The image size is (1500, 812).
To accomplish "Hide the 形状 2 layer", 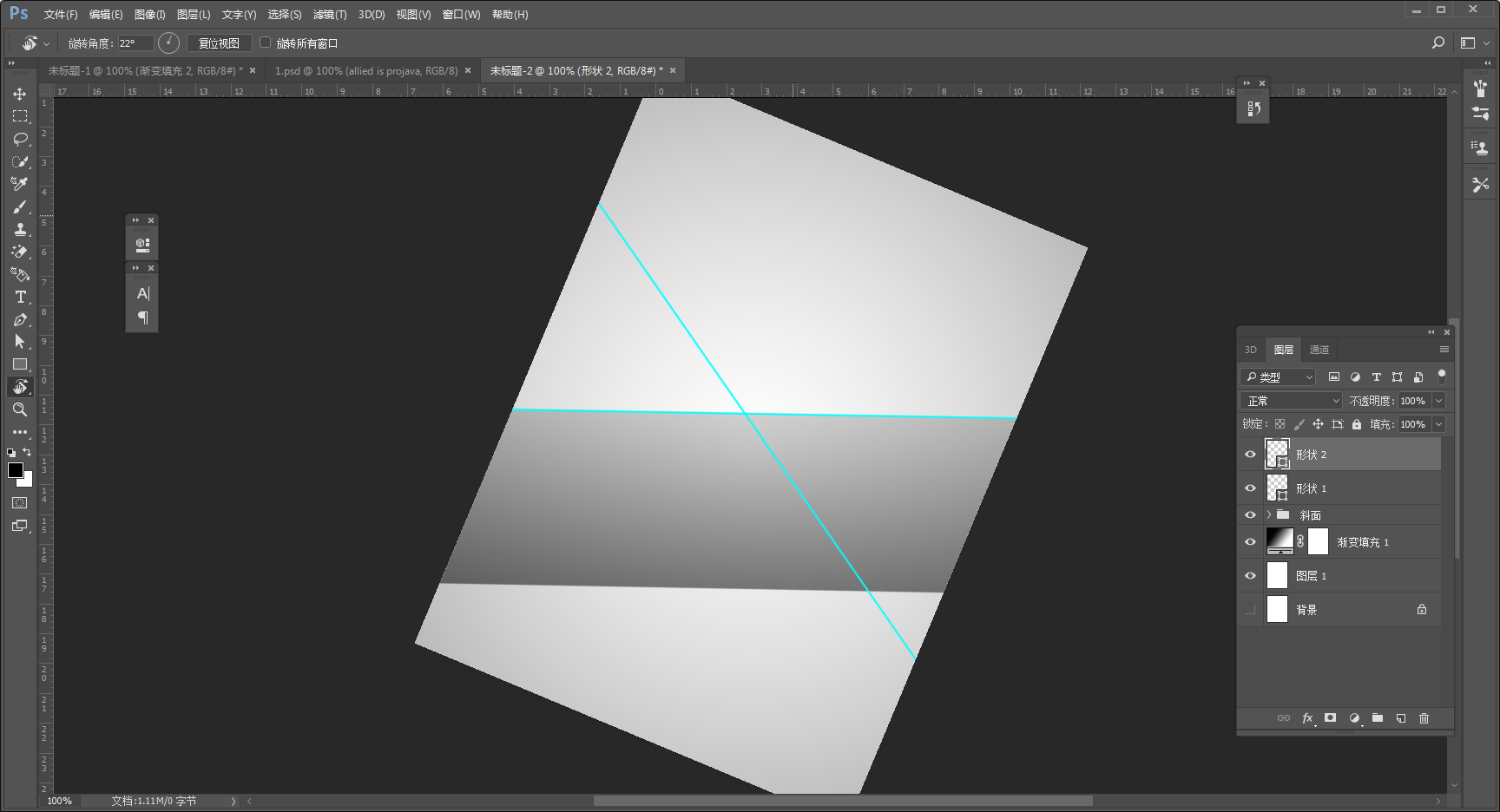I will (1250, 455).
